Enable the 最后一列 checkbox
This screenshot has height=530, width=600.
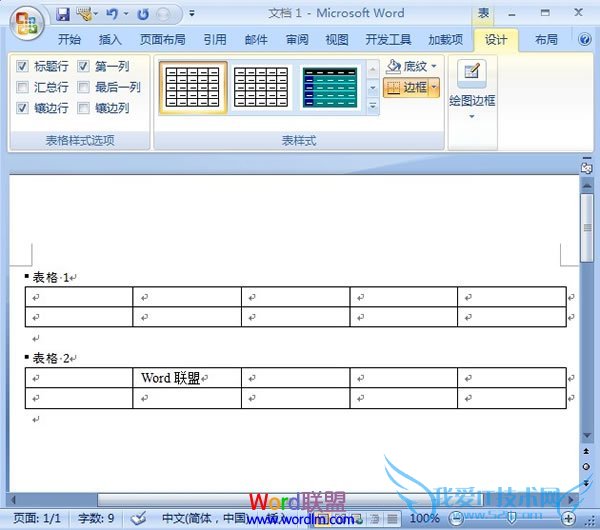point(83,88)
